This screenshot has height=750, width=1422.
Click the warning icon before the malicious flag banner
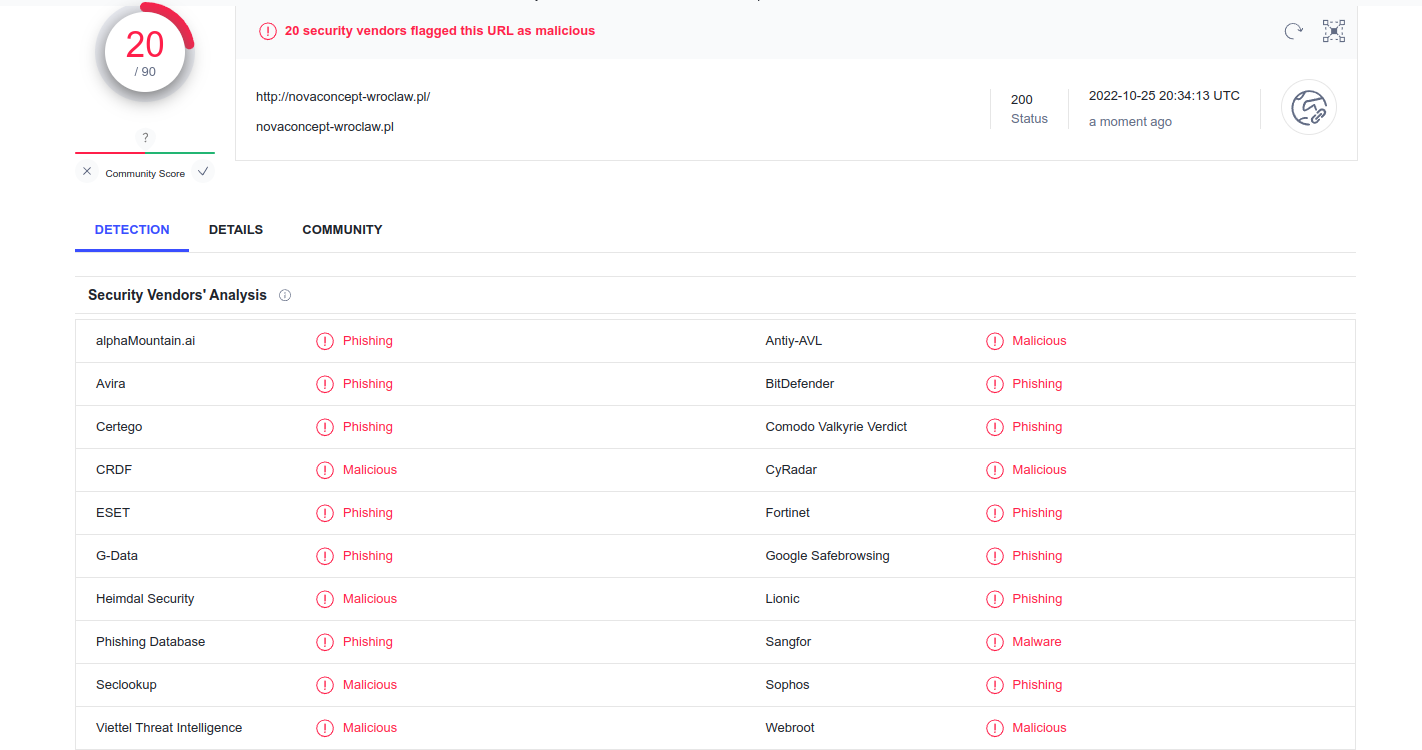(268, 31)
